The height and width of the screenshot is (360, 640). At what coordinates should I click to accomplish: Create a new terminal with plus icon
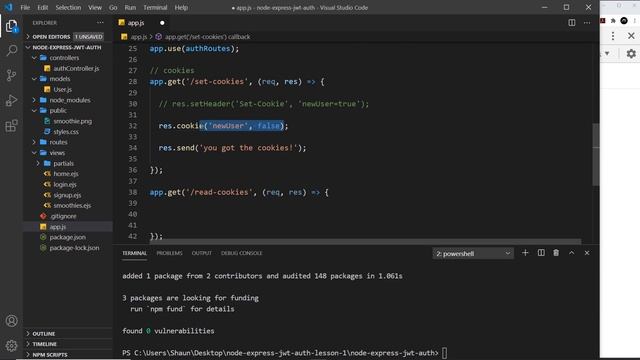[525, 253]
